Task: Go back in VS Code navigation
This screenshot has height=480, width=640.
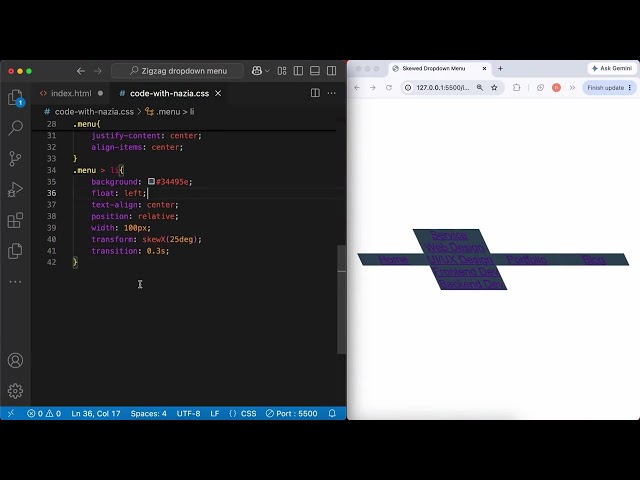Action: point(80,71)
